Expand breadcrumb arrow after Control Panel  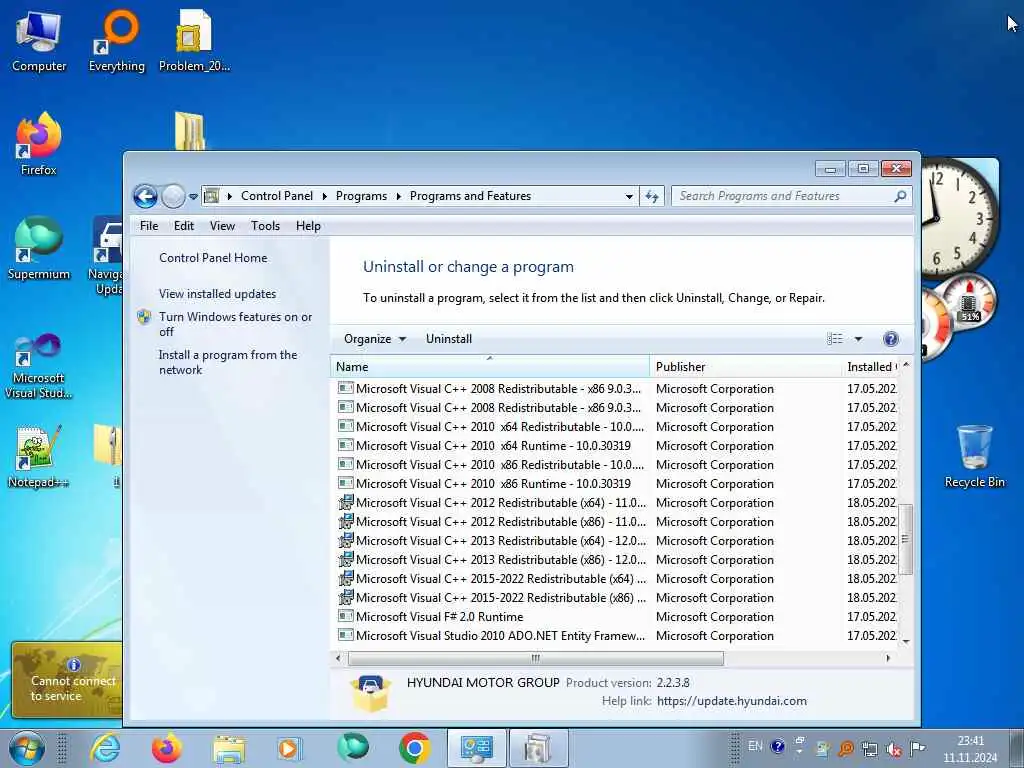325,196
